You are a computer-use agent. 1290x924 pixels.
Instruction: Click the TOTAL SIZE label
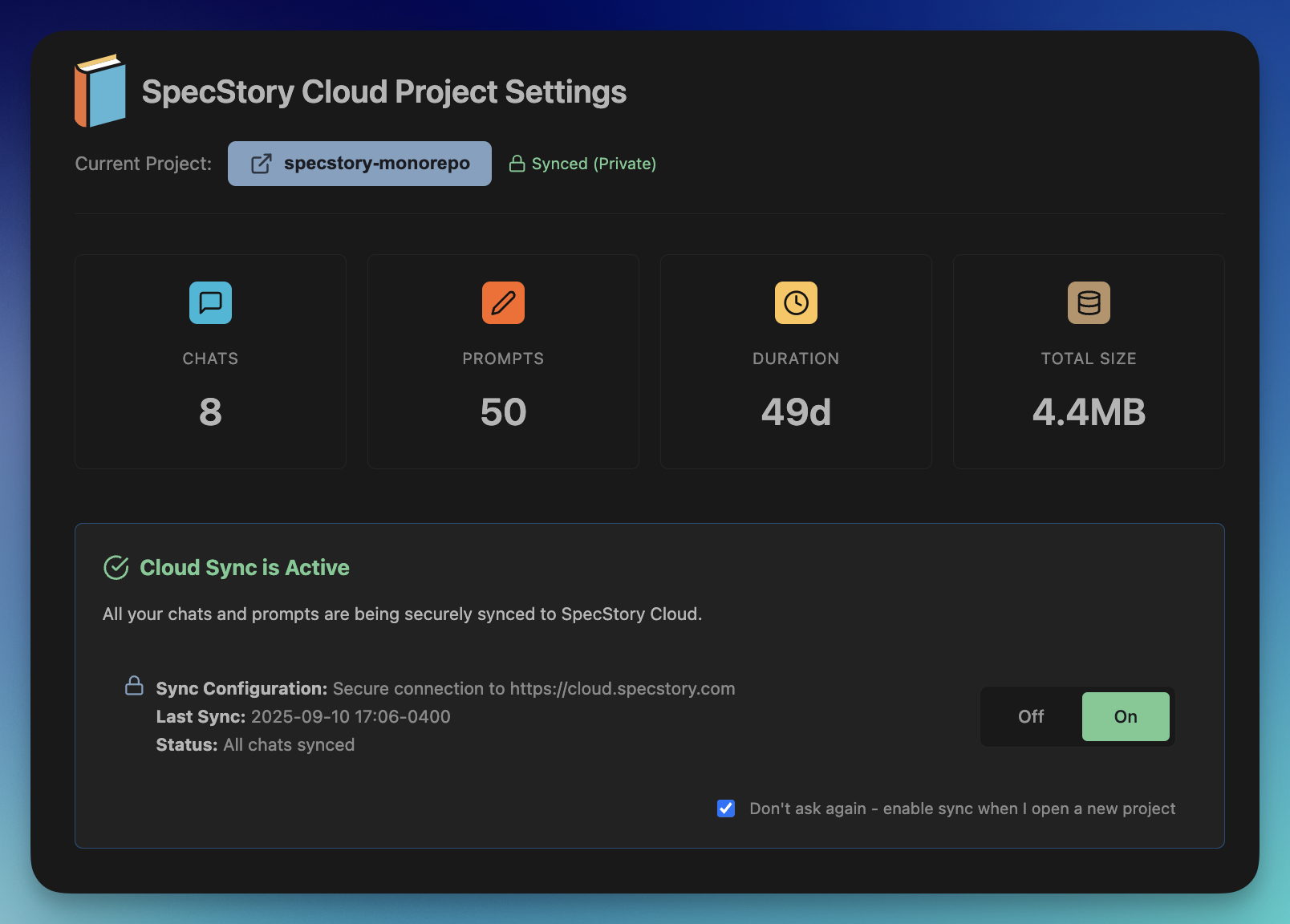coord(1089,359)
